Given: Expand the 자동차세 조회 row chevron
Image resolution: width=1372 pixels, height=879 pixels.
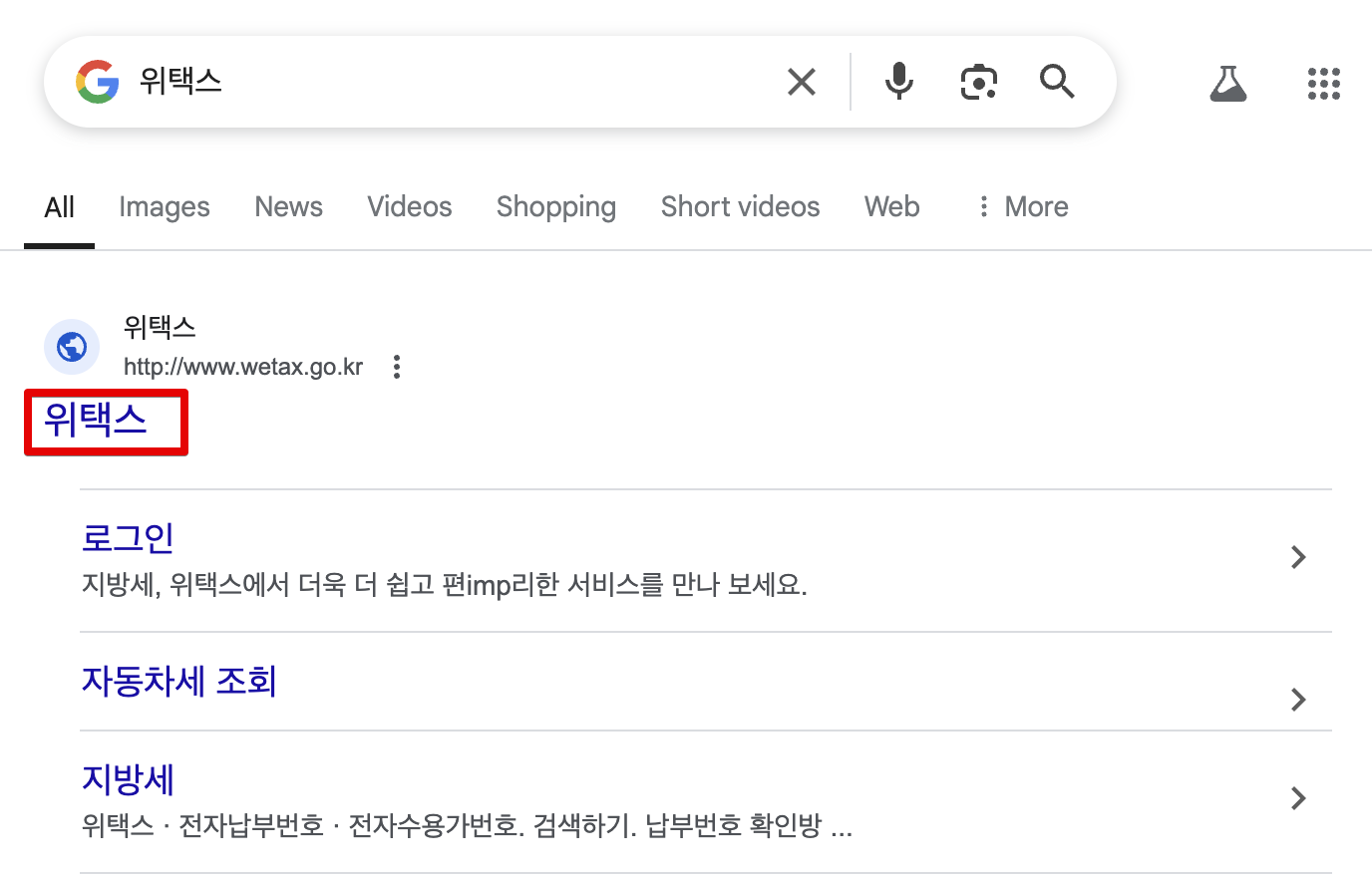Looking at the screenshot, I should pyautogui.click(x=1298, y=700).
